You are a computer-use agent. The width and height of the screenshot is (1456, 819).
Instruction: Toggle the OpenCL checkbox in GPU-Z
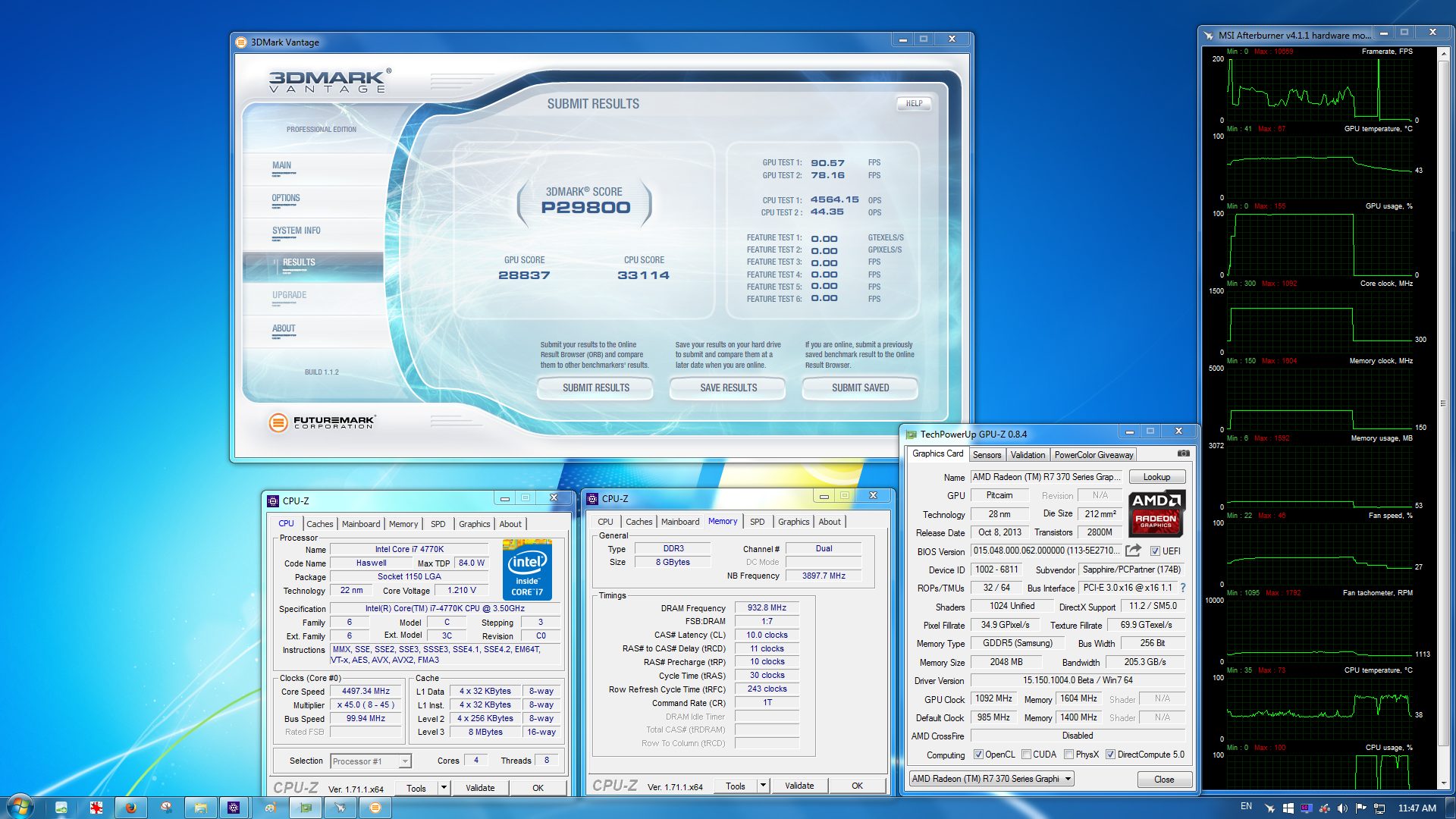(x=978, y=755)
